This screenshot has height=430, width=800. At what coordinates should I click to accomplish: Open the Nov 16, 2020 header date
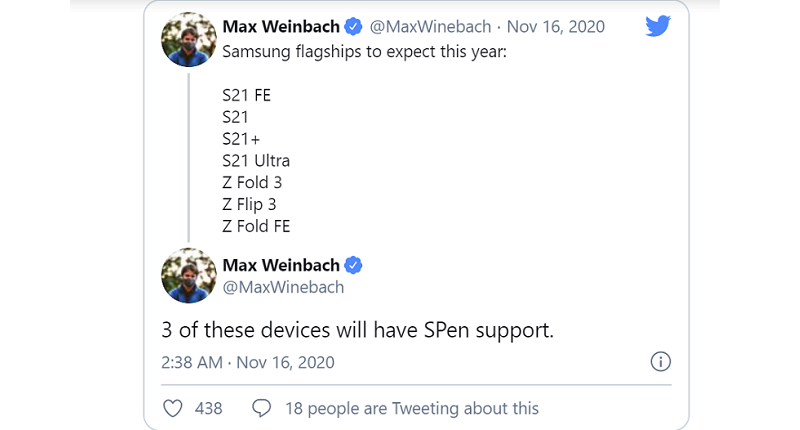click(x=556, y=27)
